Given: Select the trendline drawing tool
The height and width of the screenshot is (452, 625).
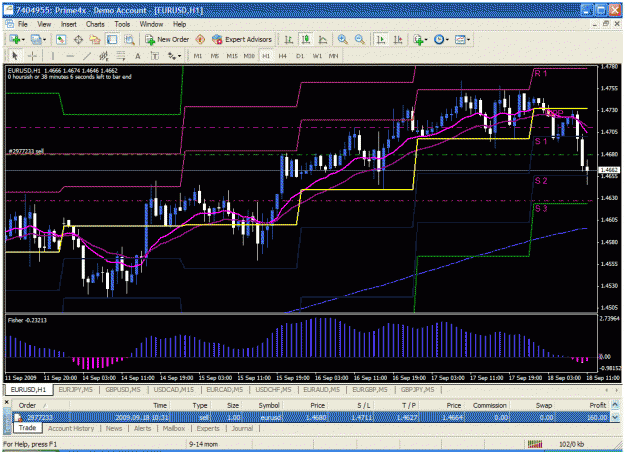Looking at the screenshot, I should tap(87, 56).
